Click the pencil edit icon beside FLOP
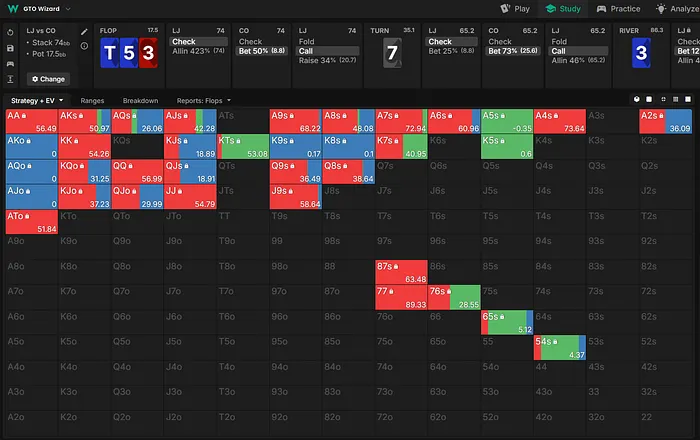The height and width of the screenshot is (440, 700). [x=84, y=31]
